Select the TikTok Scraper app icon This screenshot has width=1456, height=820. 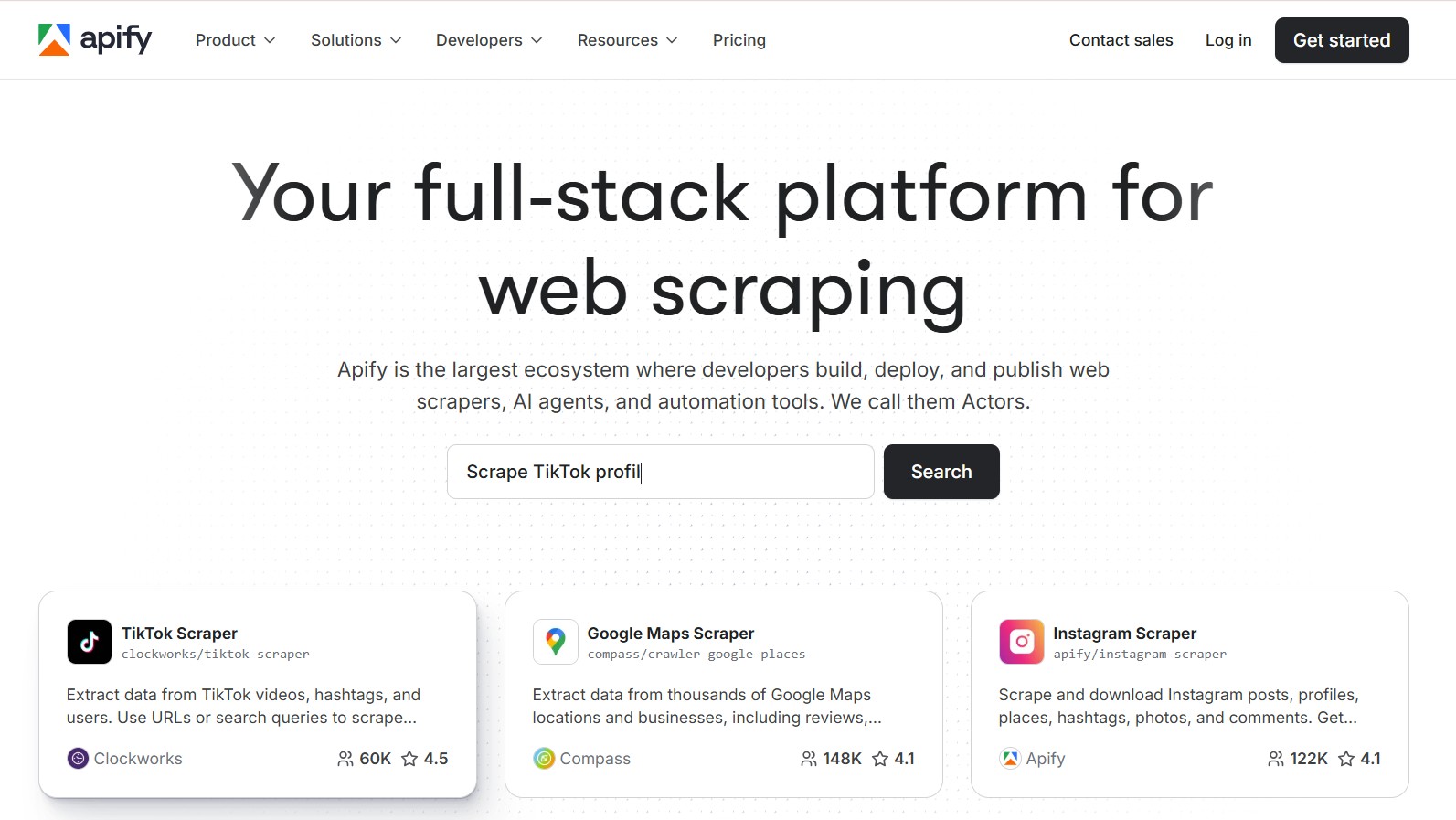(x=89, y=642)
